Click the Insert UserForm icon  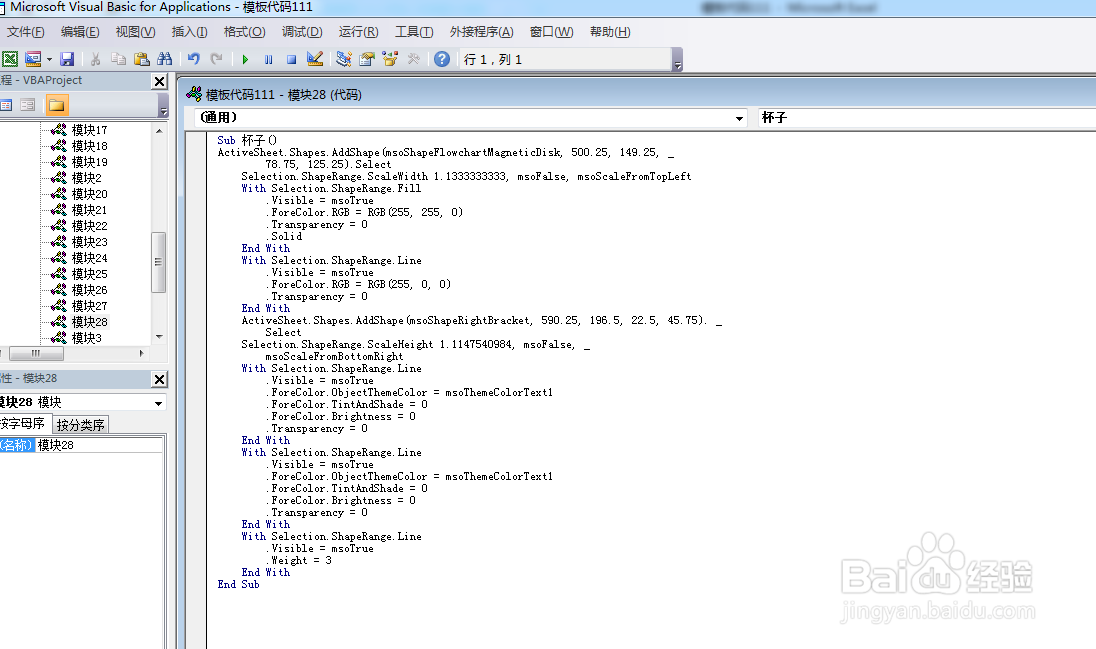pyautogui.click(x=32, y=59)
